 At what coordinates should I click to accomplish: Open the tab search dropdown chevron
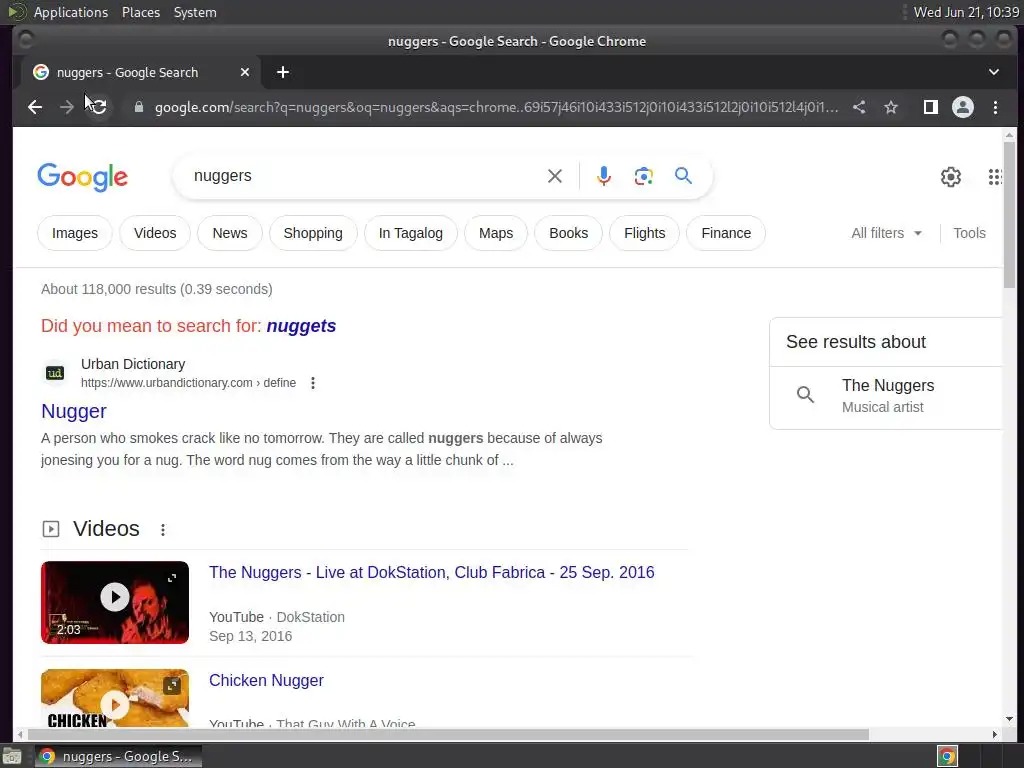tap(994, 72)
